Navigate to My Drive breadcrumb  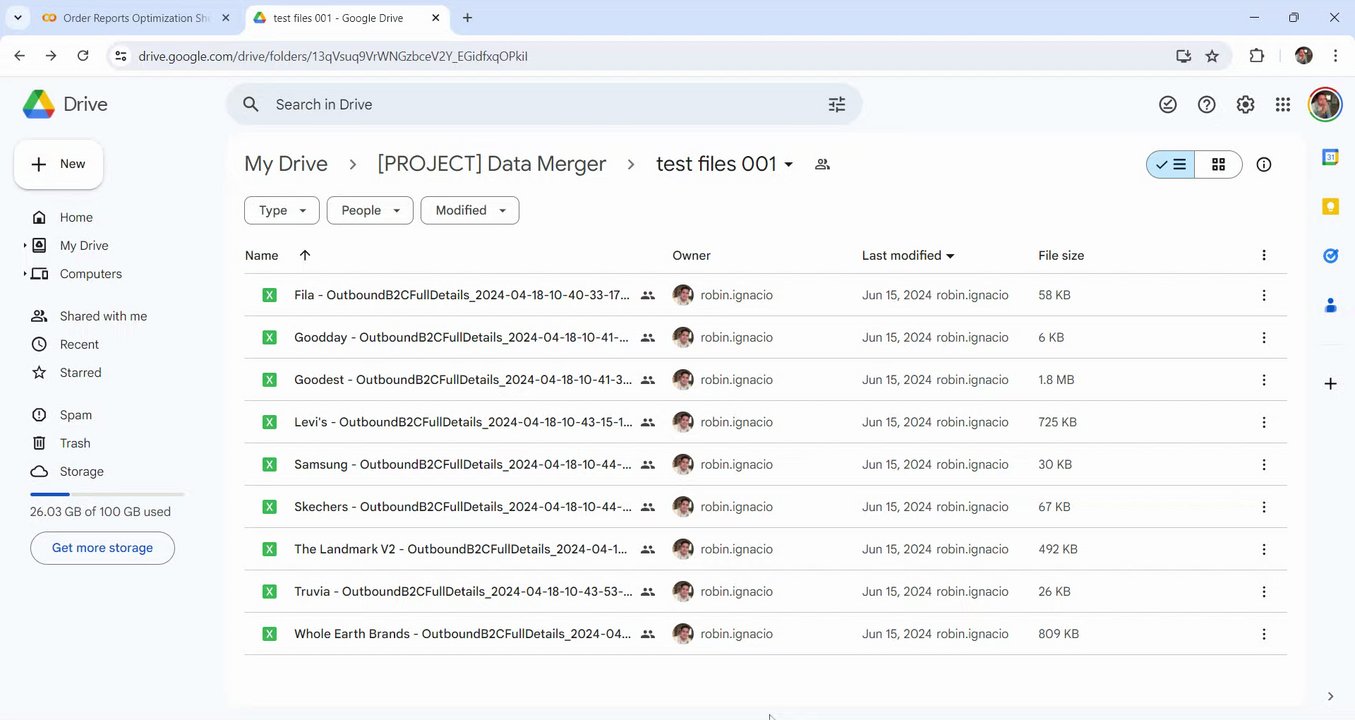point(286,164)
